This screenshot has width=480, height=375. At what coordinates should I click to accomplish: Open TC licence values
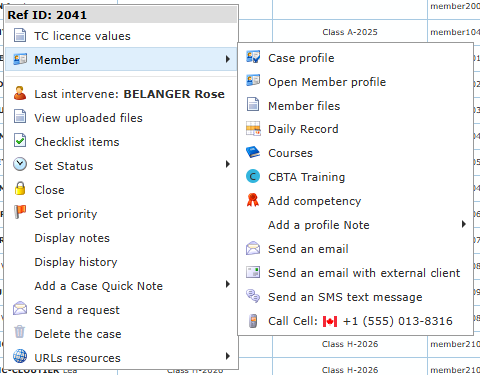pyautogui.click(x=121, y=36)
